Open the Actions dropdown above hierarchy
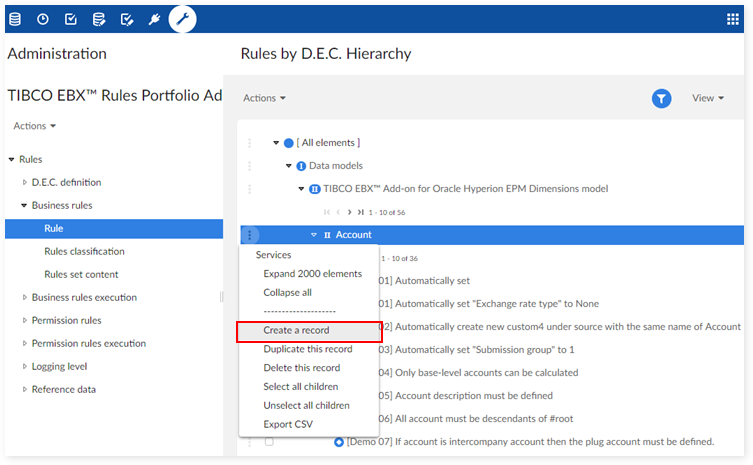Image resolution: width=753 pixels, height=465 pixels. [x=264, y=98]
